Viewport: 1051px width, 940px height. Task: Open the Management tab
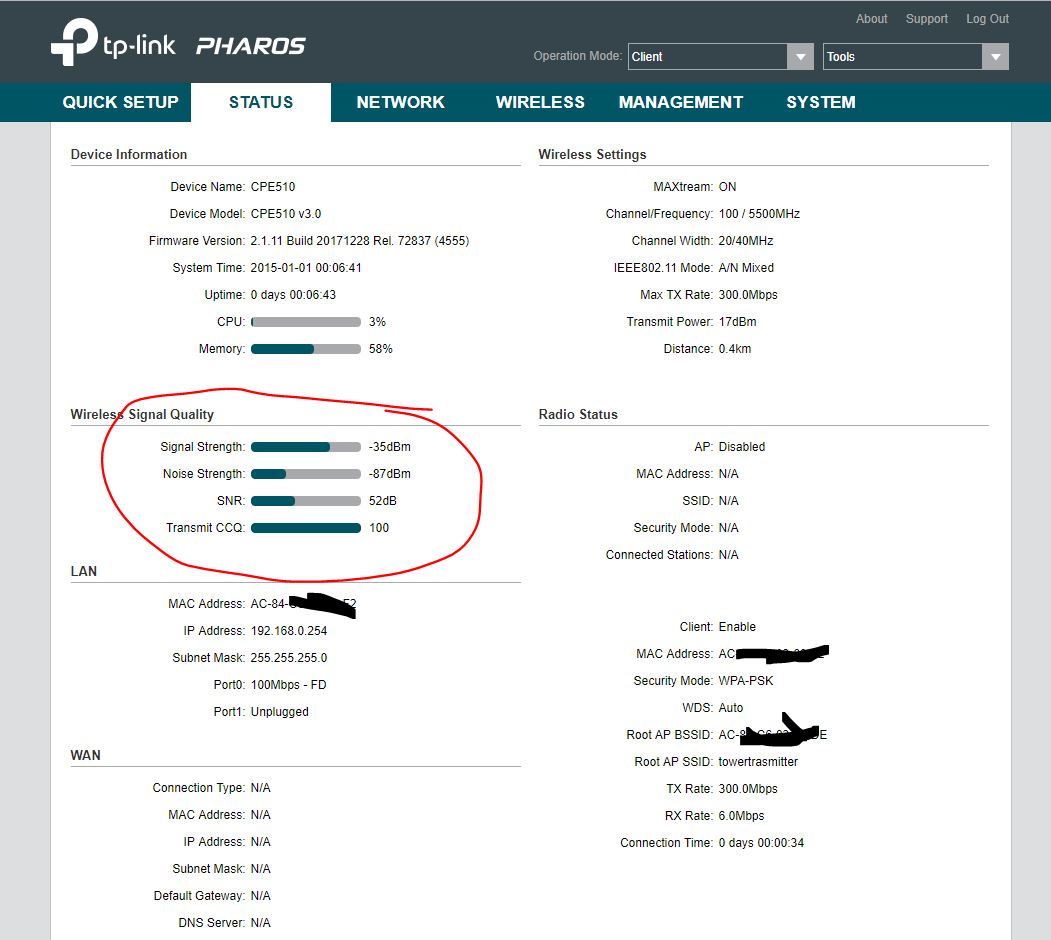point(681,102)
